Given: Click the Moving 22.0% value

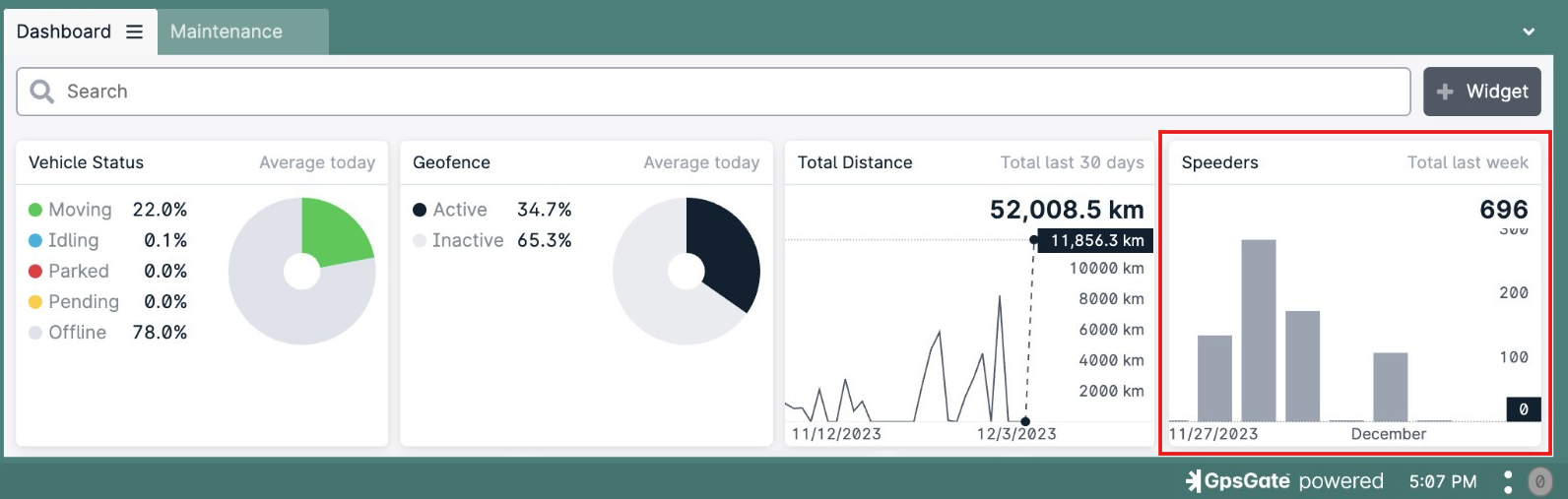Looking at the screenshot, I should tap(160, 210).
